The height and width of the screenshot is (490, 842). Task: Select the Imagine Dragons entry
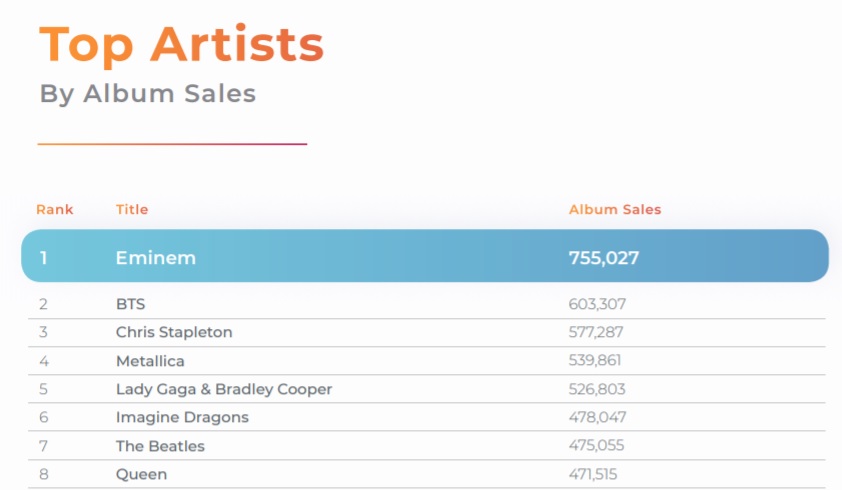(182, 417)
